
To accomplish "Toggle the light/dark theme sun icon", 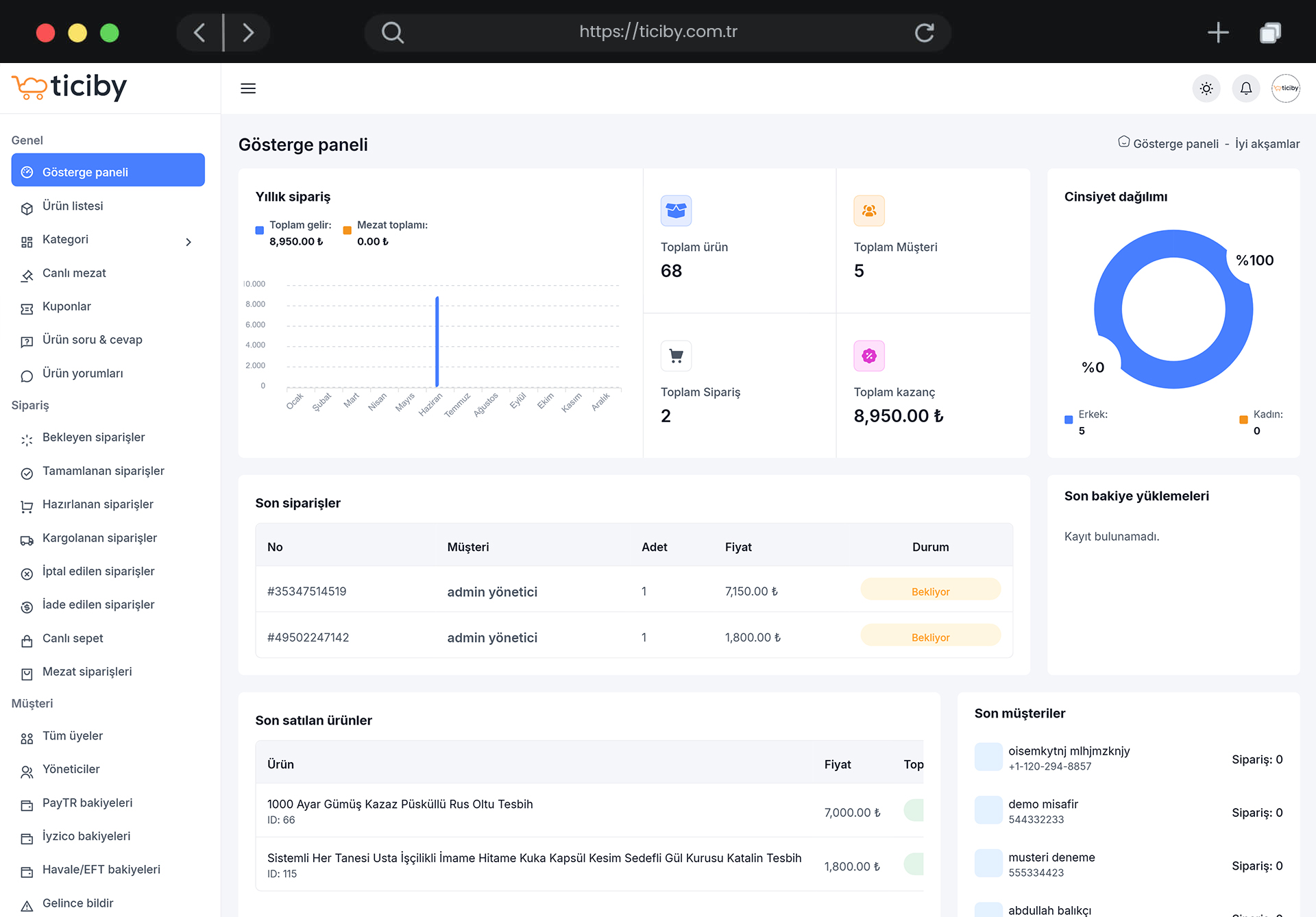I will pos(1206,88).
